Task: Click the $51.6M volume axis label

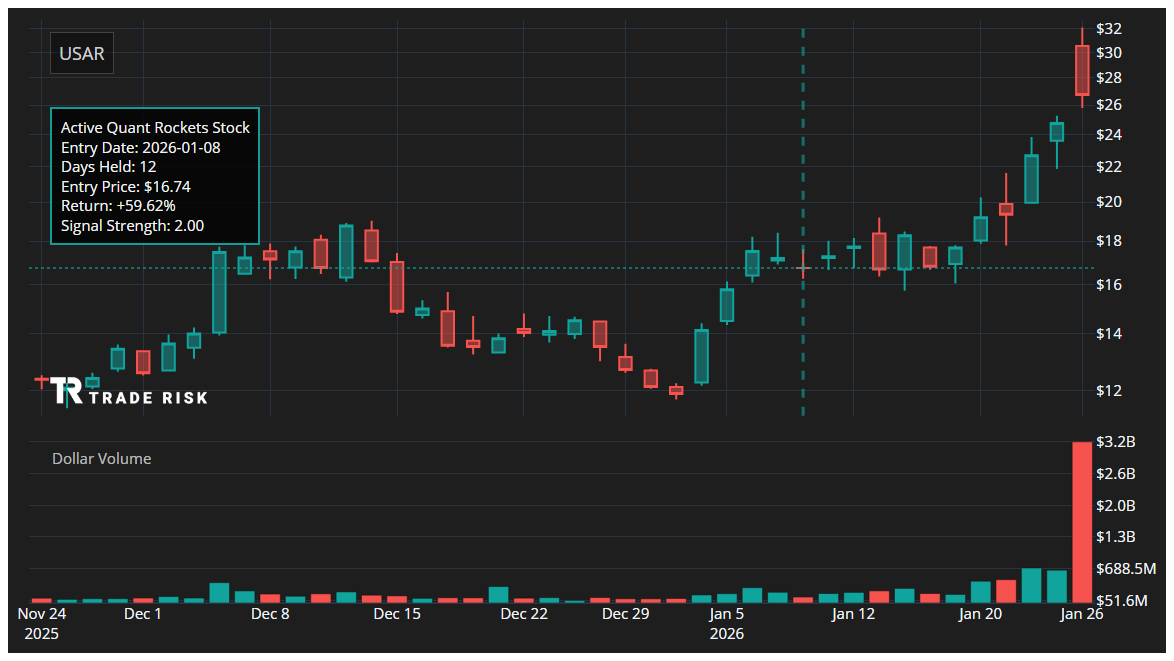Action: click(1122, 600)
